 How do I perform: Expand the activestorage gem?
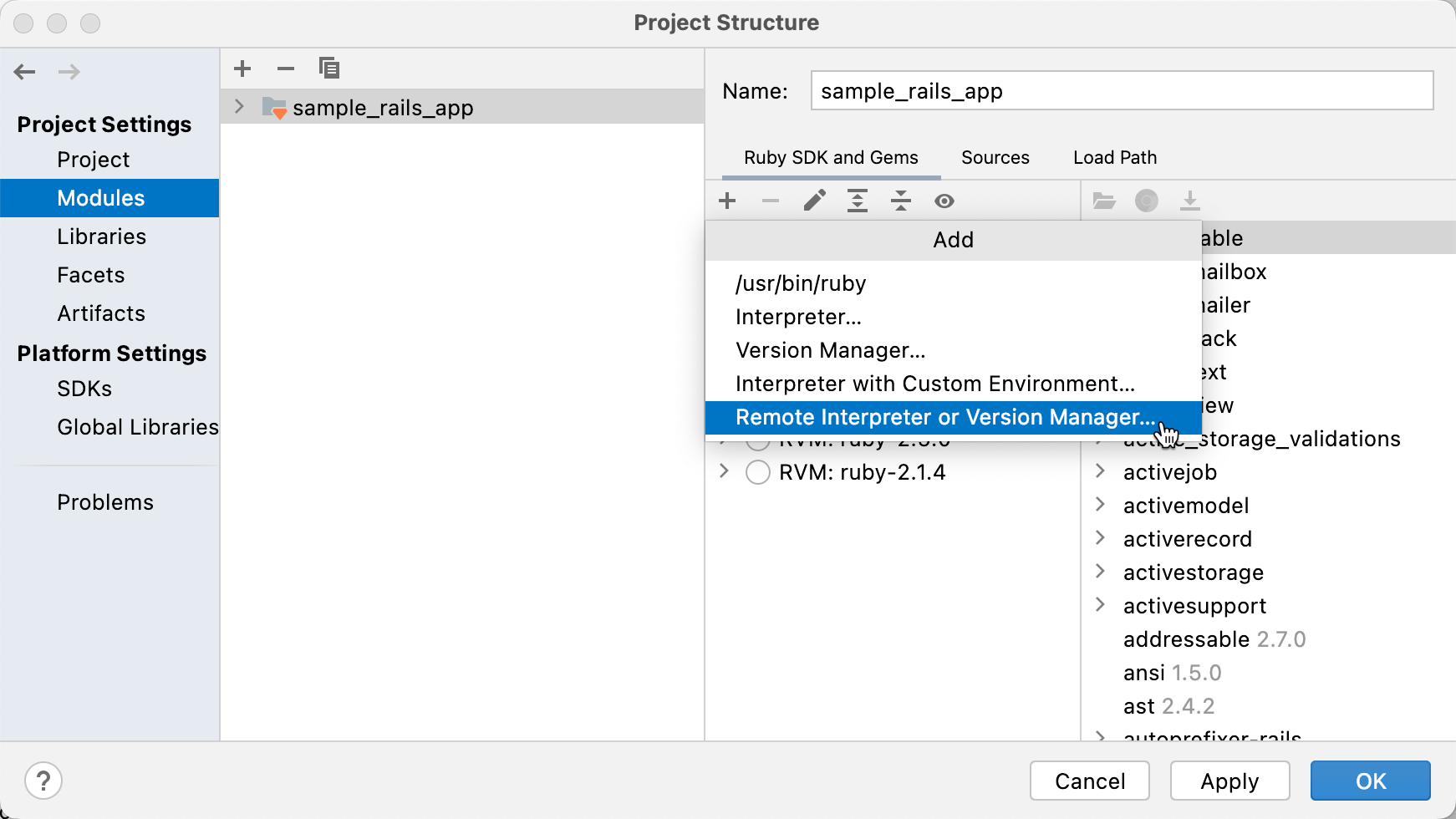(x=1101, y=572)
